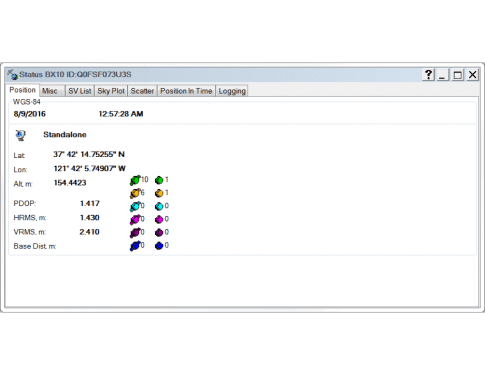Click the orange base satellite dot
This screenshot has width=485, height=375.
[x=159, y=193]
